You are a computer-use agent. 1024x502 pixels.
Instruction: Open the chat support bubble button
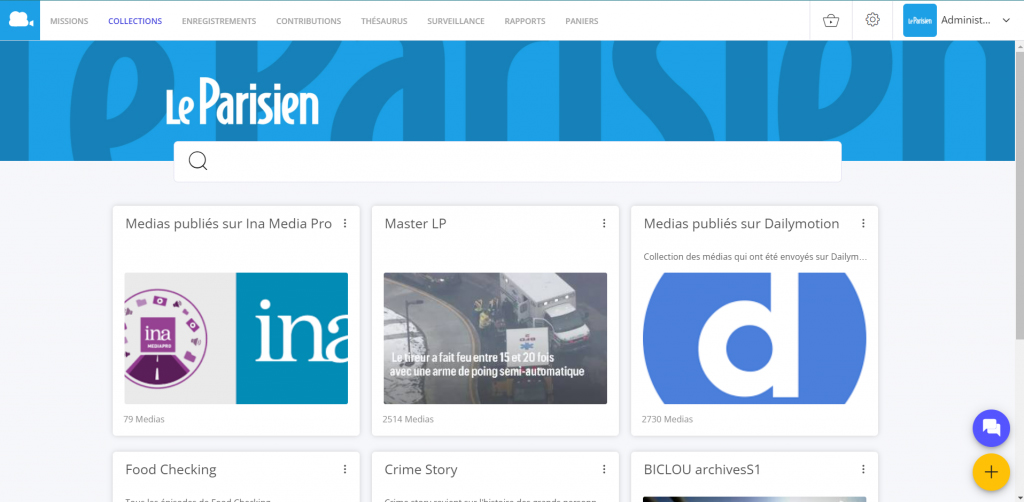(991, 428)
